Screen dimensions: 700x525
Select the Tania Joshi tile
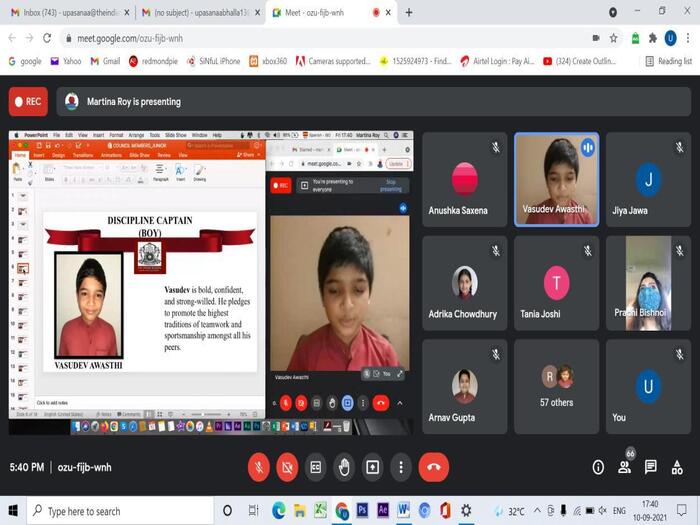tap(556, 283)
